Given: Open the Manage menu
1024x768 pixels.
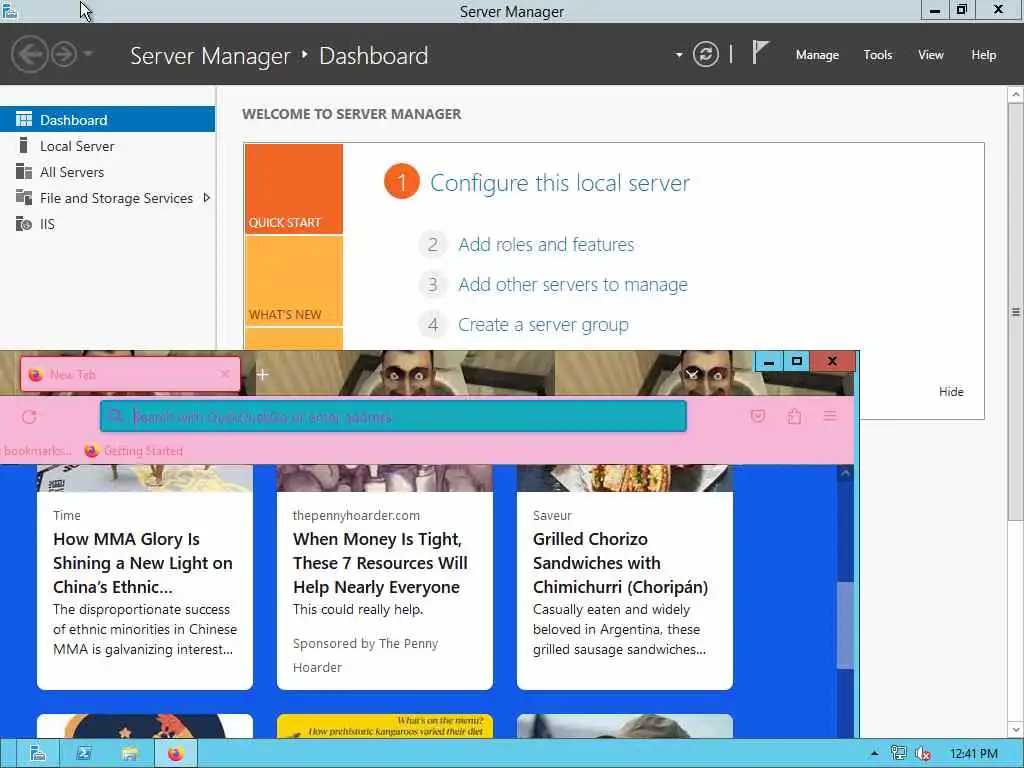Looking at the screenshot, I should click(x=817, y=55).
